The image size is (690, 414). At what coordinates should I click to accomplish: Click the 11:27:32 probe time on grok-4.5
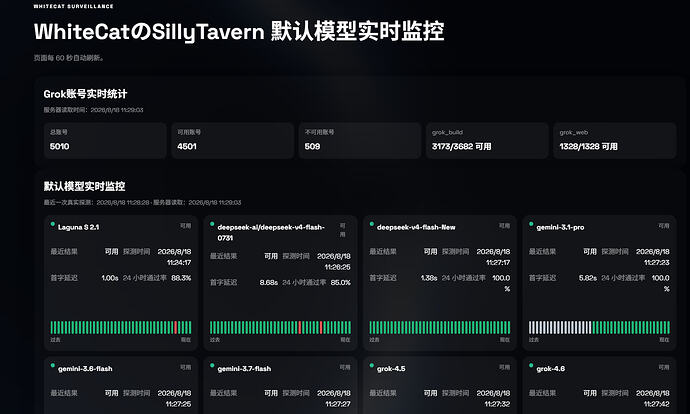[498, 404]
